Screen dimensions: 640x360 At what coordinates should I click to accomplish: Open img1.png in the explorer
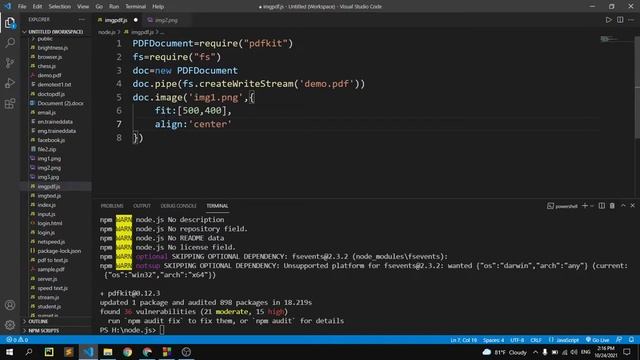49,158
